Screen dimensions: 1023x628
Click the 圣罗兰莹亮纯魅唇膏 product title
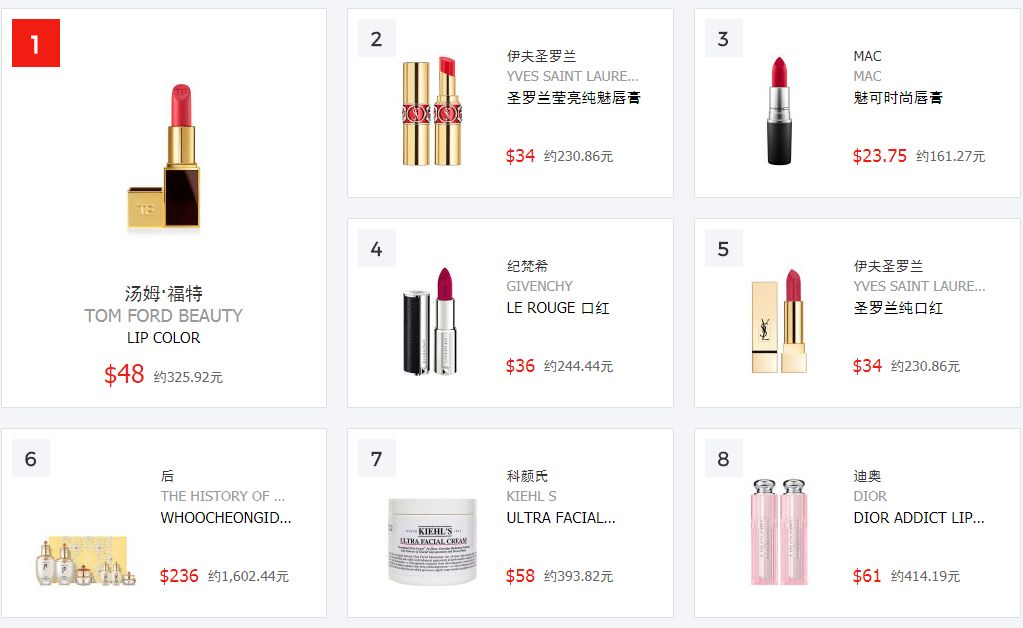573,98
